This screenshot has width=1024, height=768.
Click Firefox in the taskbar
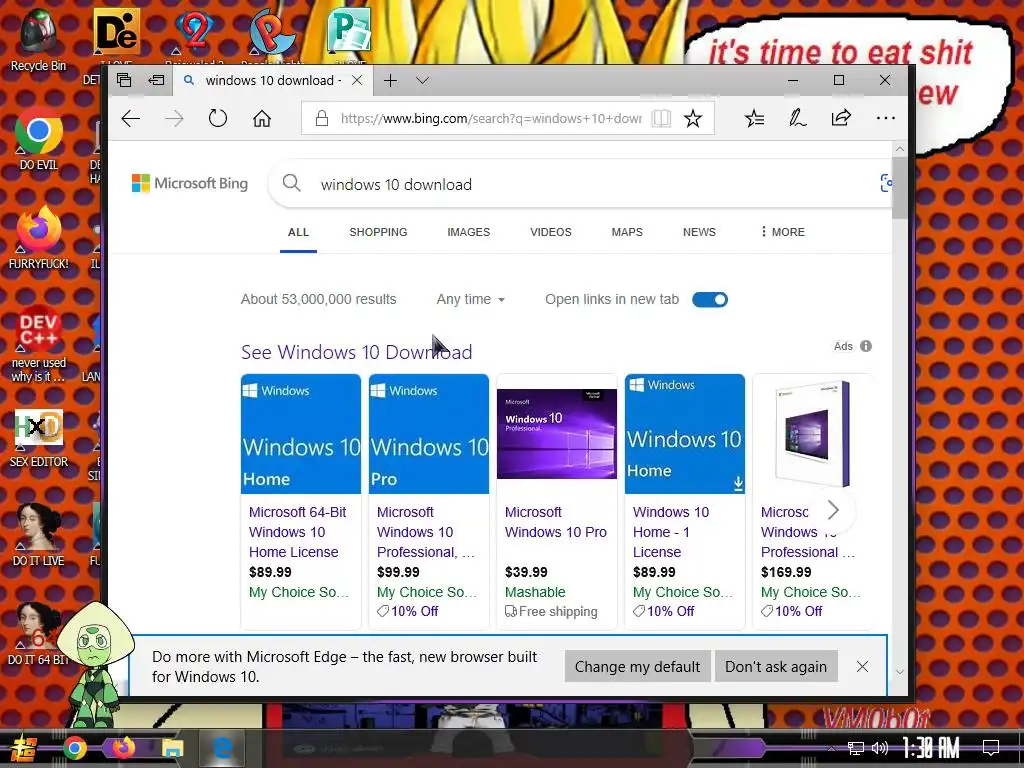click(x=123, y=748)
